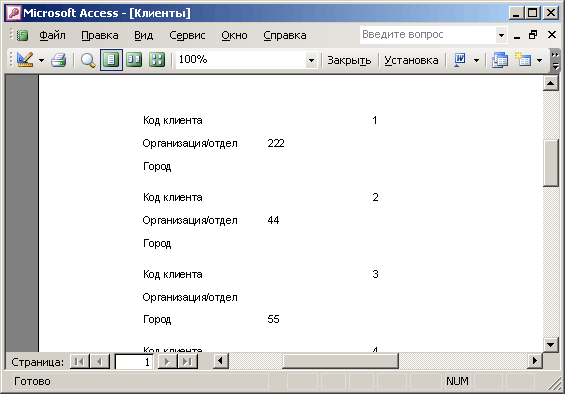This screenshot has height=394, width=565.
Task: Click horizontal scrollbar right arrow
Action: 535,361
